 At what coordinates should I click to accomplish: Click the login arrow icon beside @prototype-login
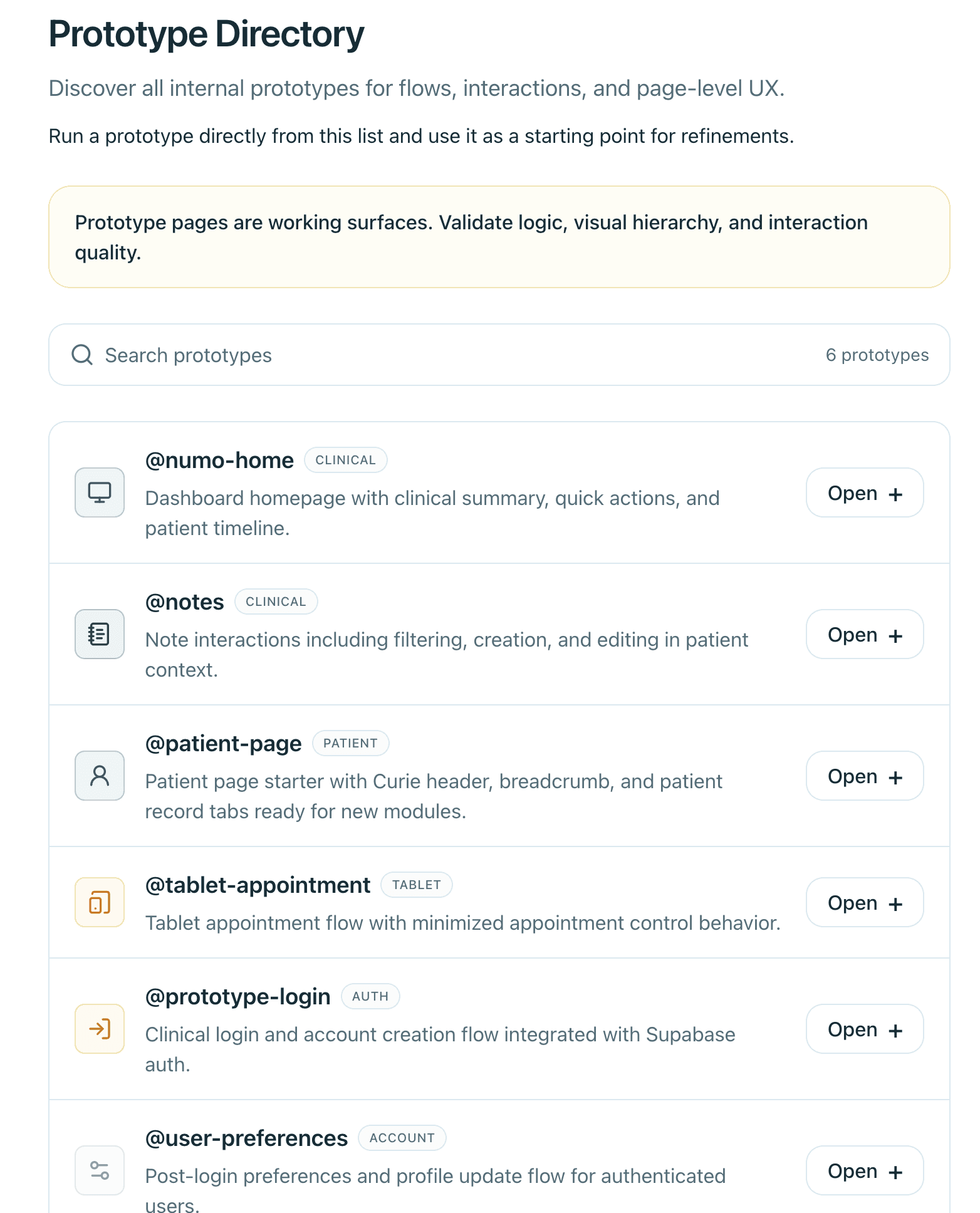[x=100, y=1029]
